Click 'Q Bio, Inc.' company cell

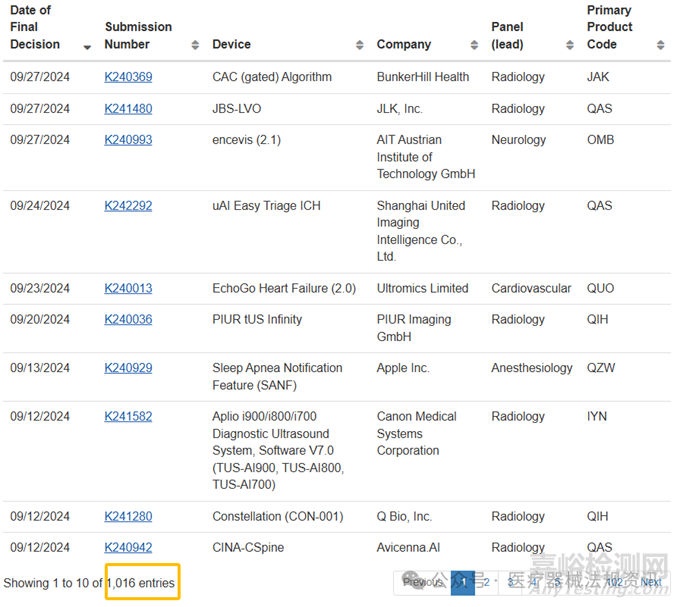click(404, 517)
